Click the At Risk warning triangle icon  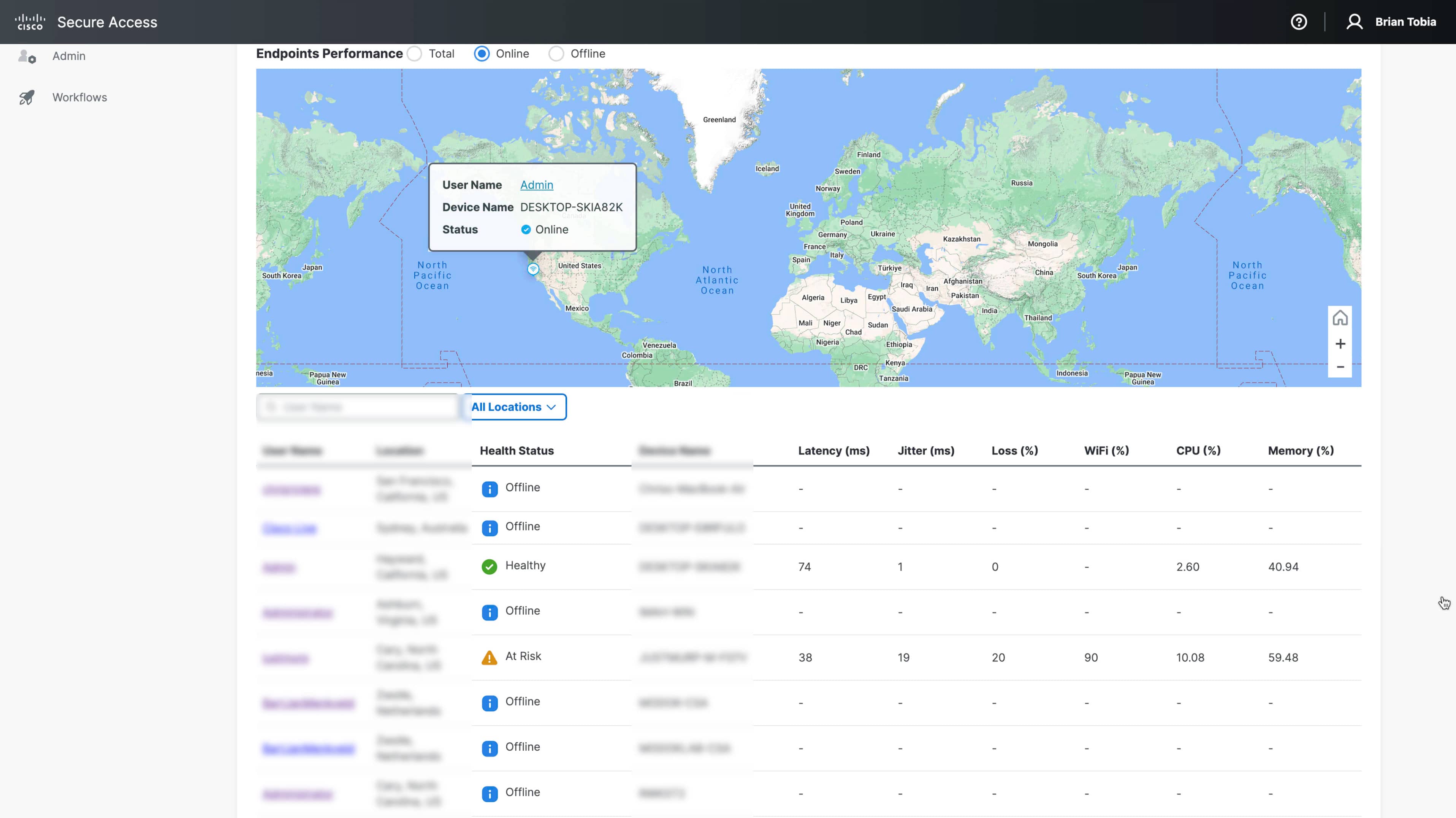[x=489, y=658]
